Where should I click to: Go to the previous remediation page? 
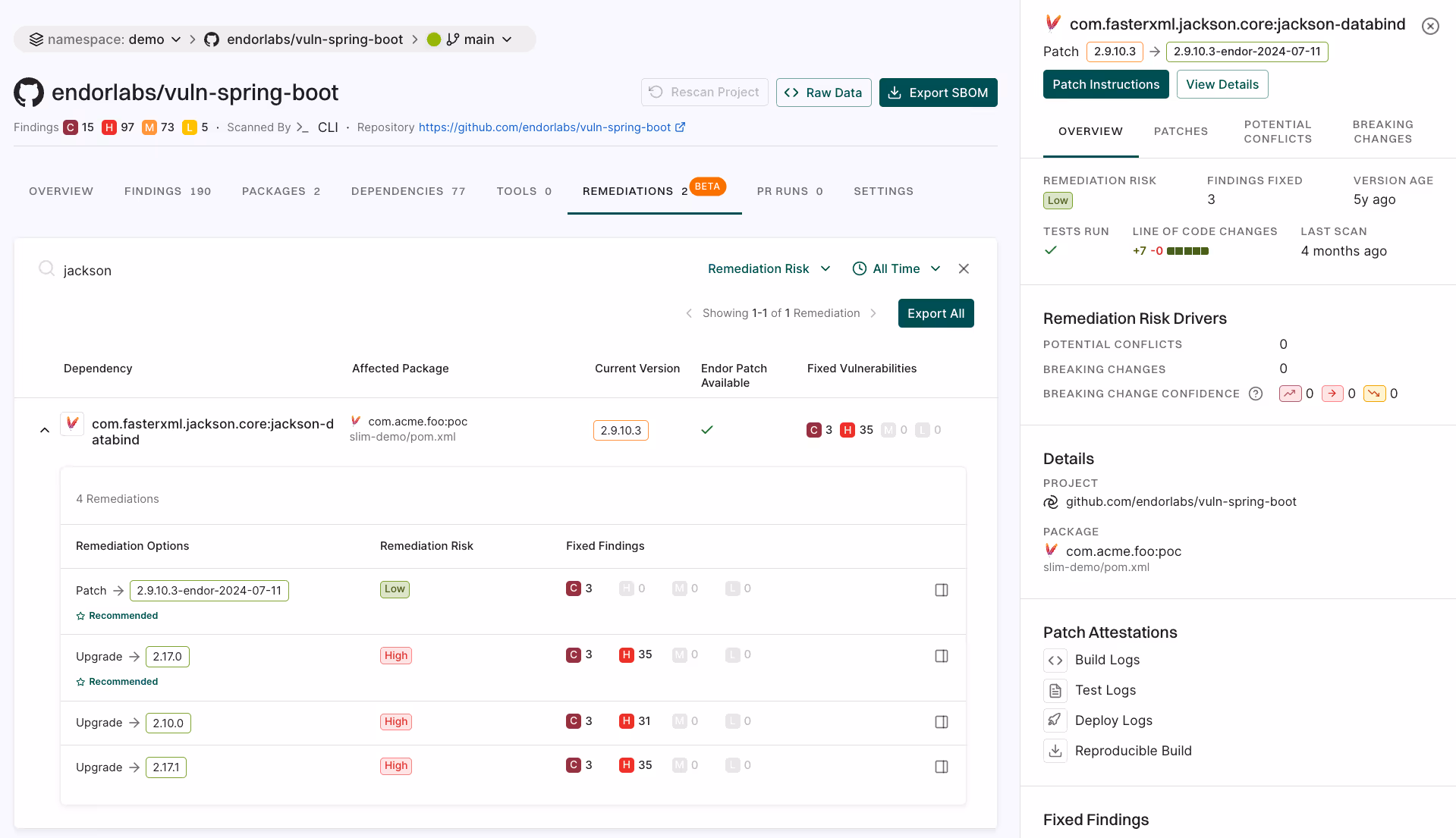click(x=689, y=313)
